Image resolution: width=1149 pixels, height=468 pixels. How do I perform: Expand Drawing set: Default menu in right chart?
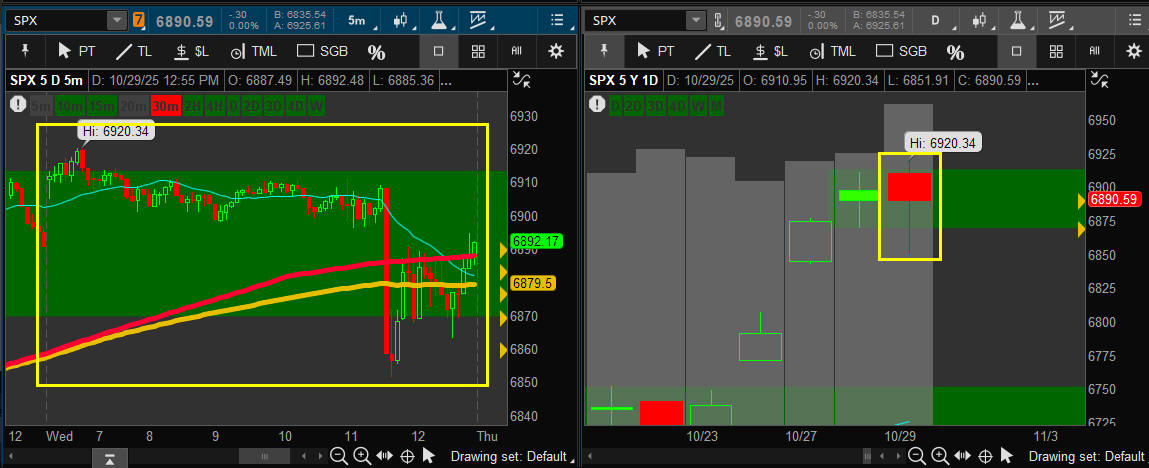point(1087,456)
